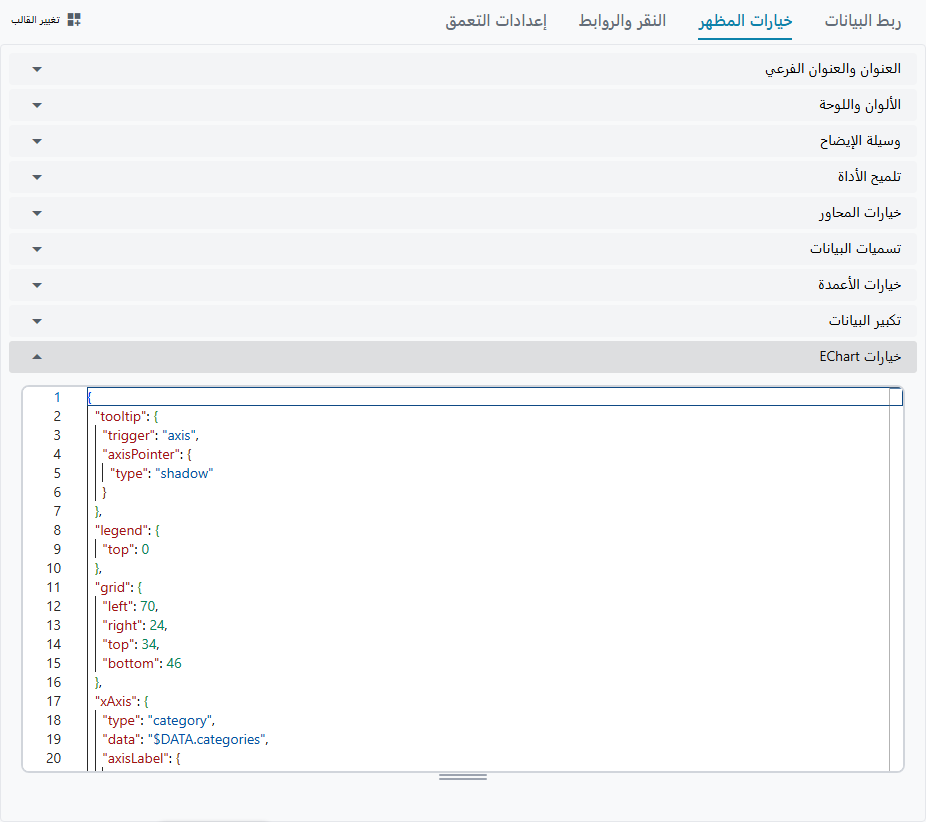Click the العنوان والعنوان الفرعي header text
This screenshot has width=926, height=822.
tap(833, 69)
